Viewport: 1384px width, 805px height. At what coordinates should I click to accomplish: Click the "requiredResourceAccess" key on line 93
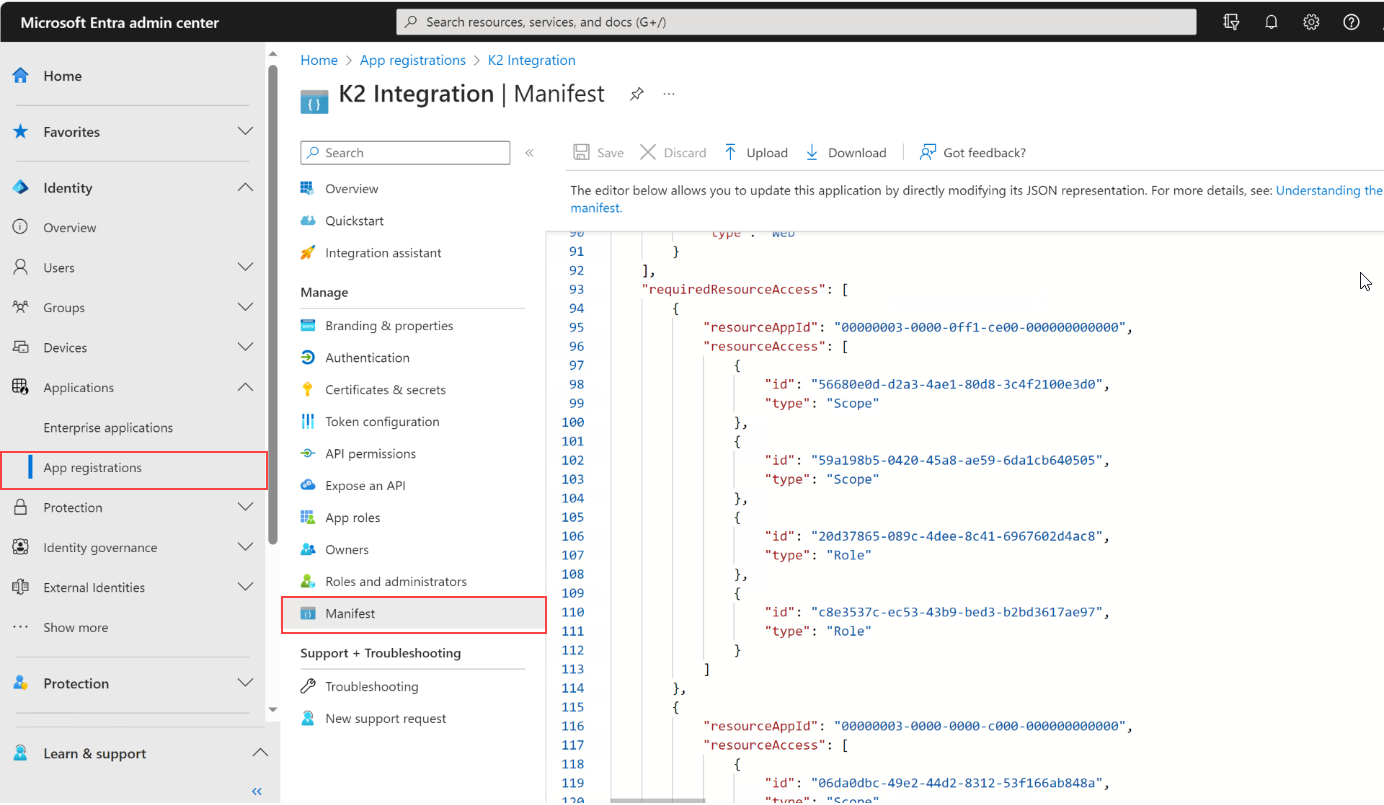pyautogui.click(x=731, y=289)
